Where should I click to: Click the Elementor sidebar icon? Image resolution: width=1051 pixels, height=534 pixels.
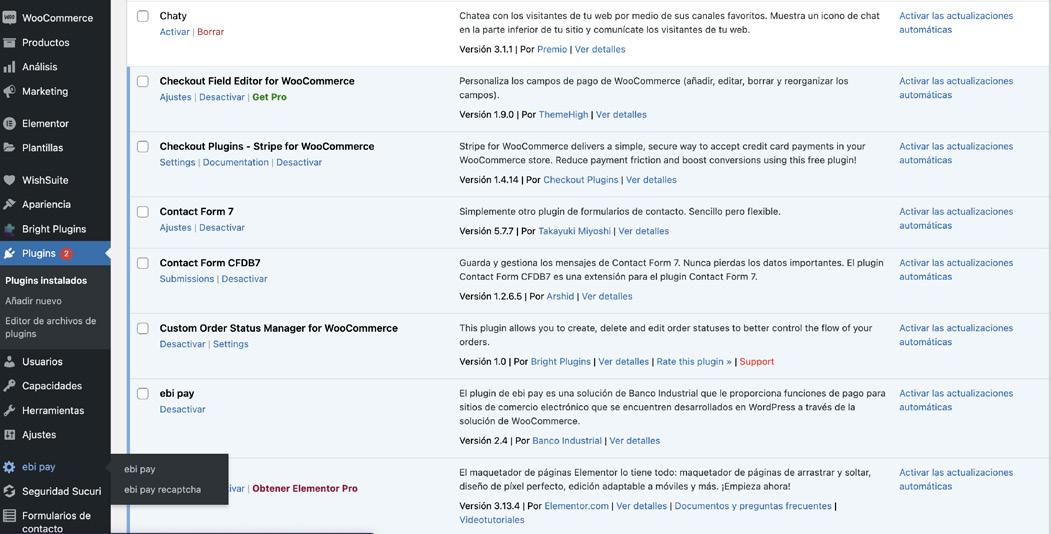10,124
